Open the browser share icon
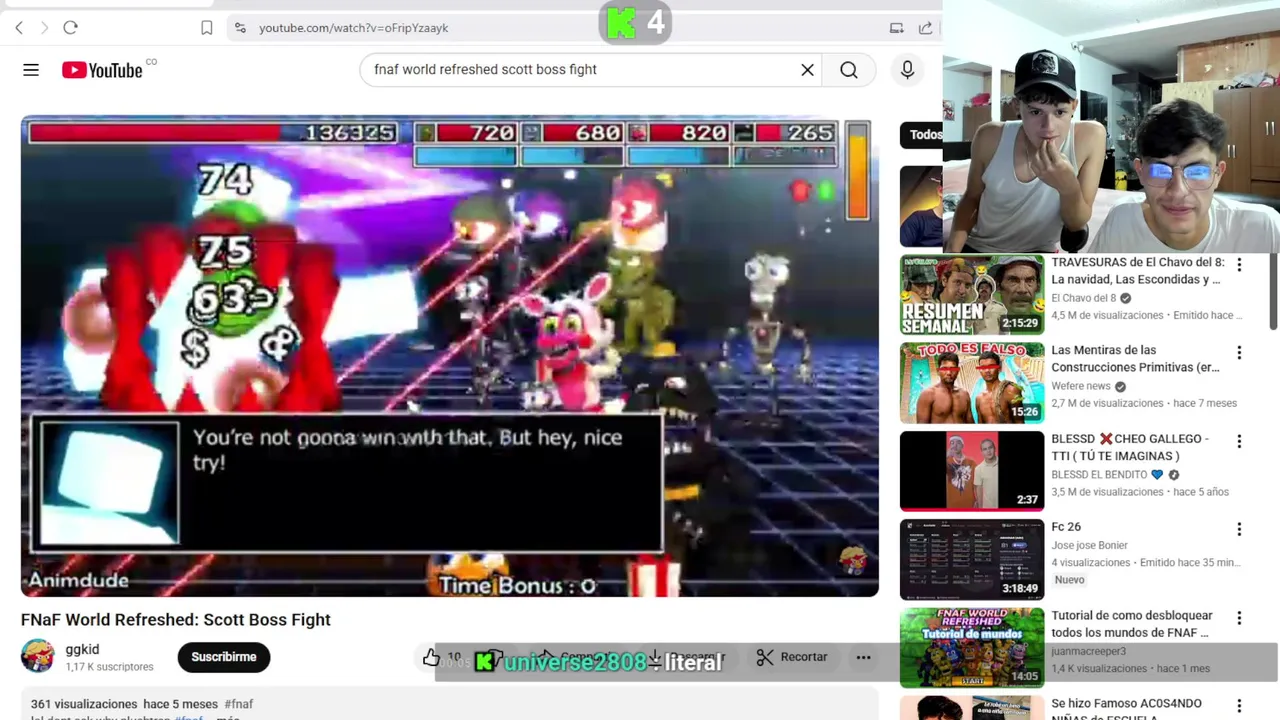This screenshot has width=1280, height=720. click(925, 28)
